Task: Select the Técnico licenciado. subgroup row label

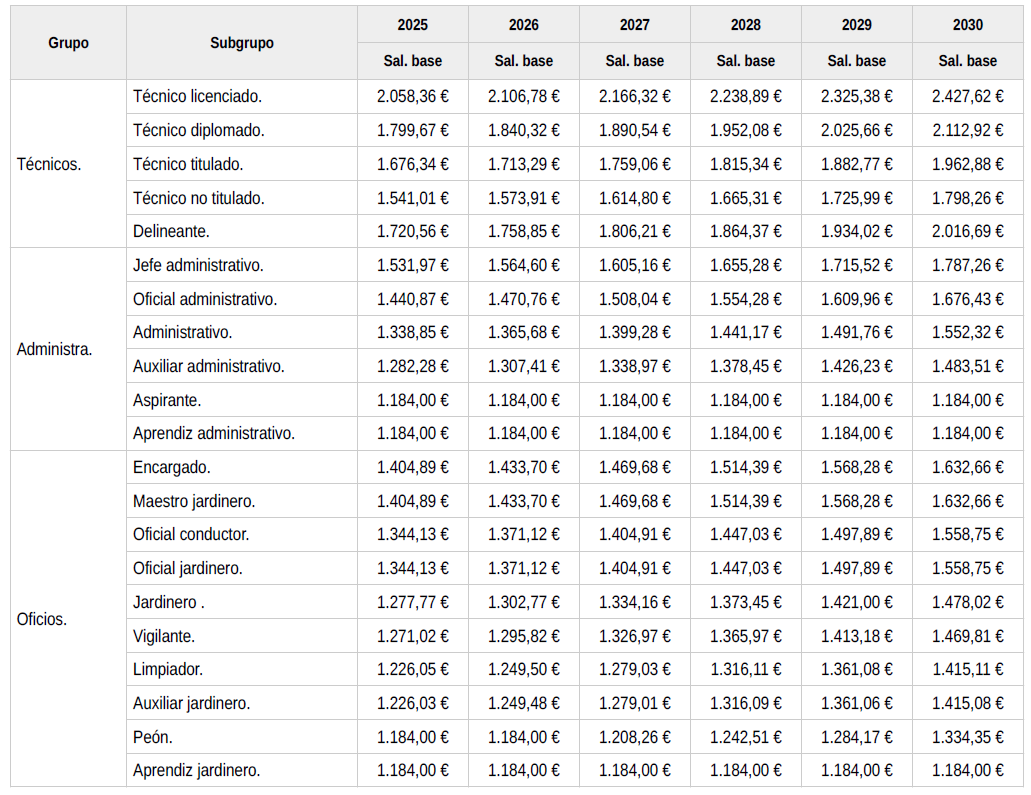Action: coord(197,97)
